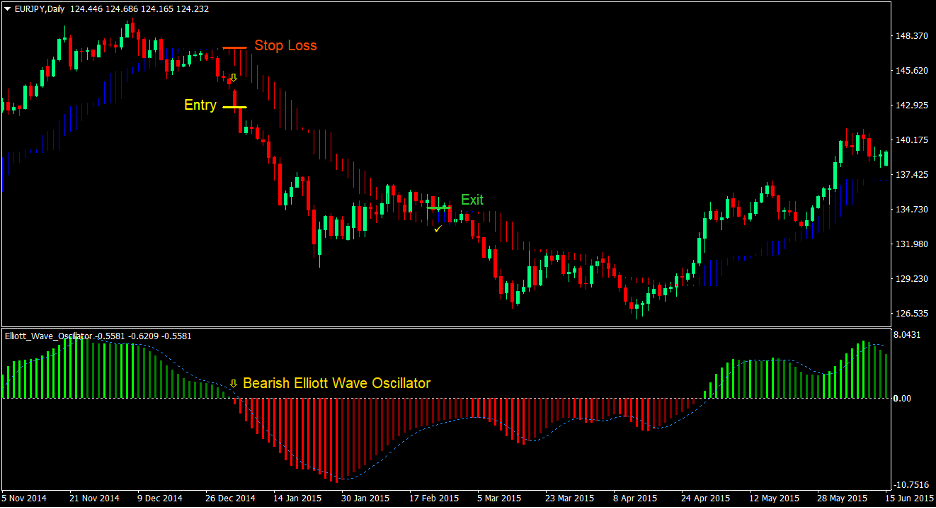The width and height of the screenshot is (936, 508).
Task: Click the 5 Nov 2014 date label
Action: point(24,498)
